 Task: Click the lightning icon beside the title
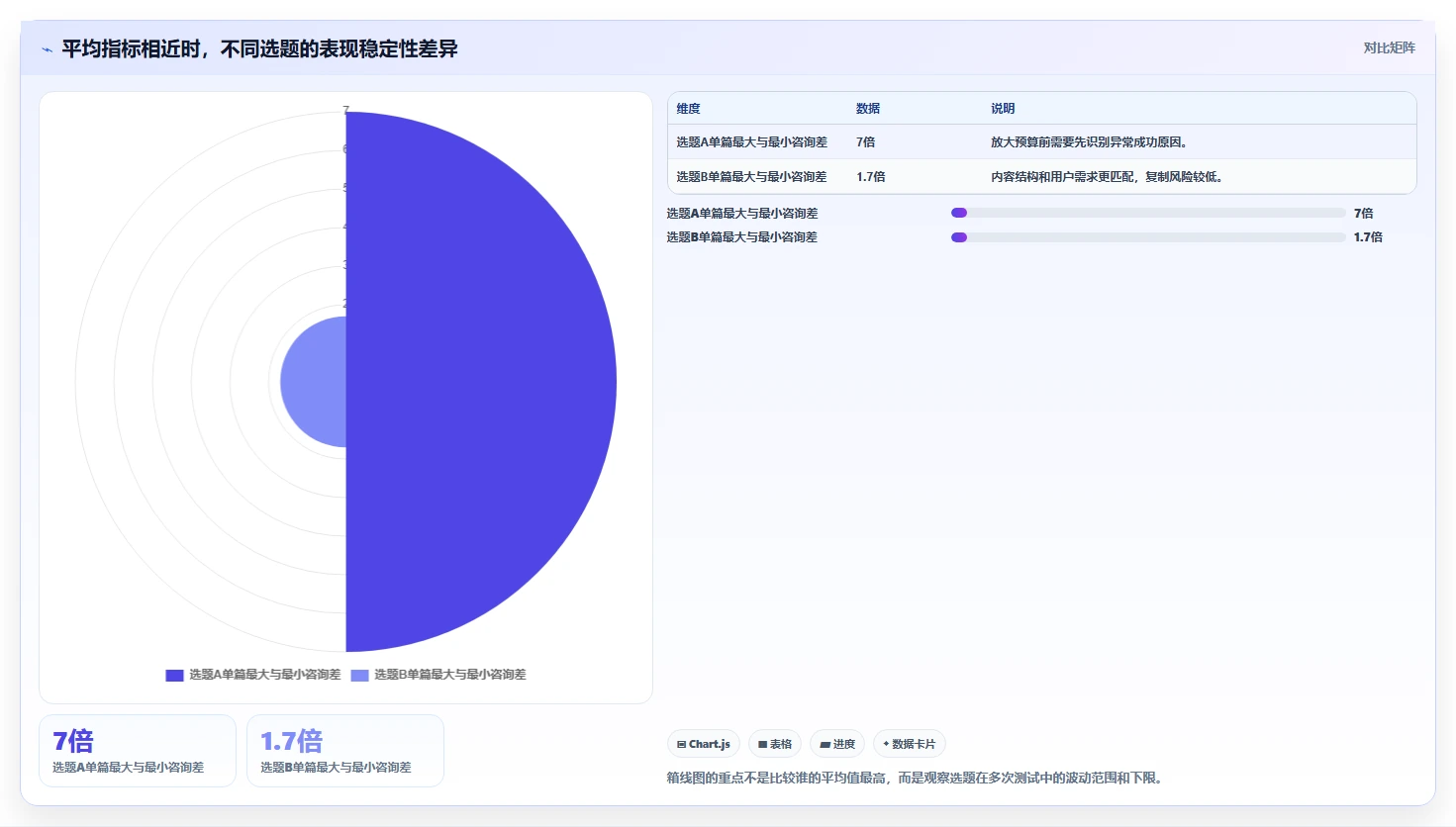(x=47, y=49)
